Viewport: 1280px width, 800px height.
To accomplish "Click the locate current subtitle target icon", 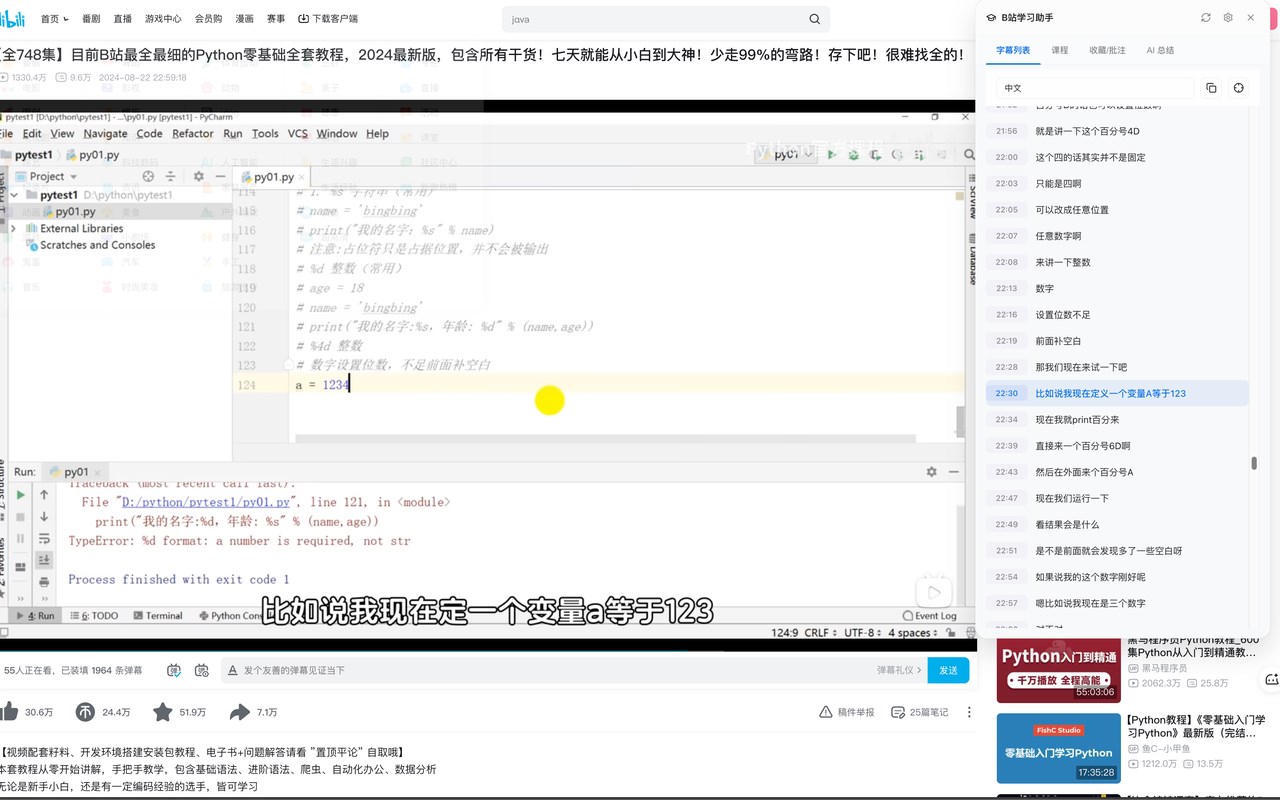I will 1239,88.
